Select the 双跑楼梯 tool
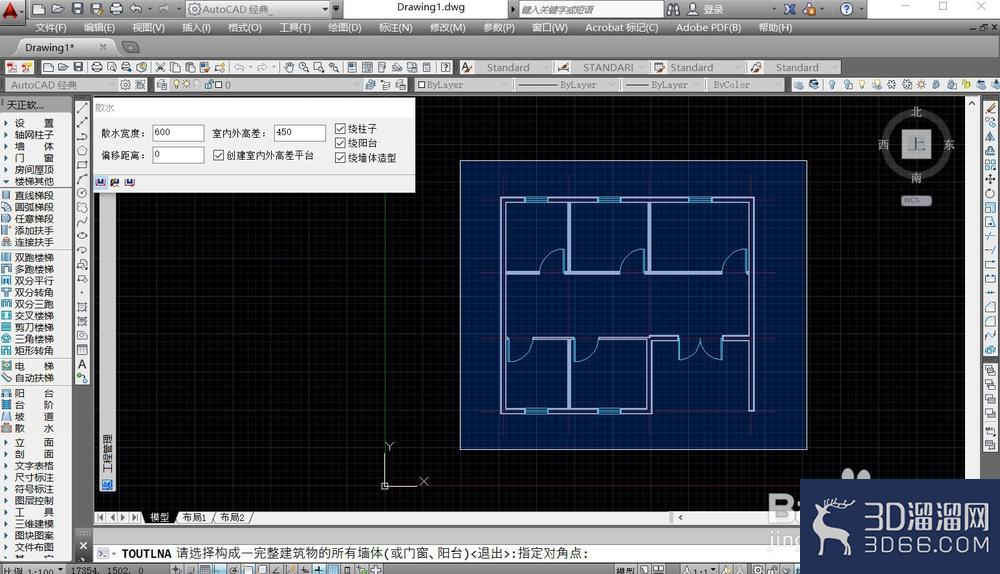Viewport: 1000px width, 574px height. click(x=28, y=258)
